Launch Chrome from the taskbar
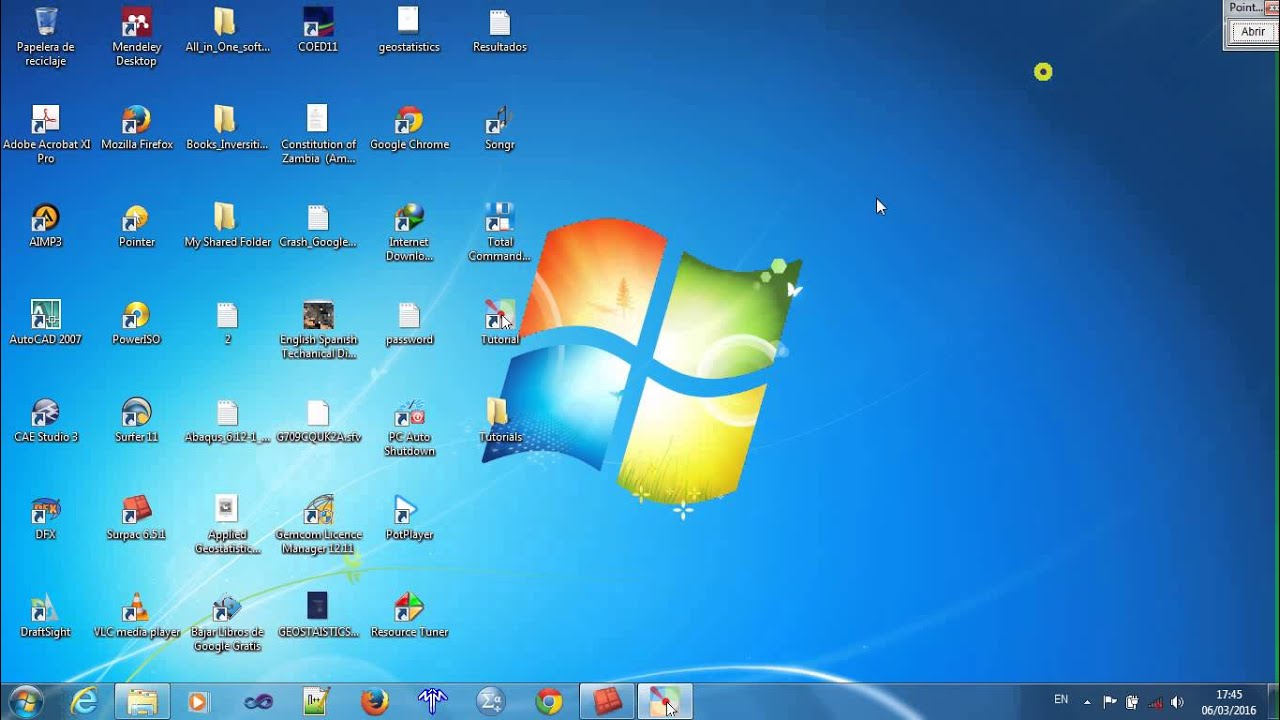Viewport: 1280px width, 720px height. 548,702
